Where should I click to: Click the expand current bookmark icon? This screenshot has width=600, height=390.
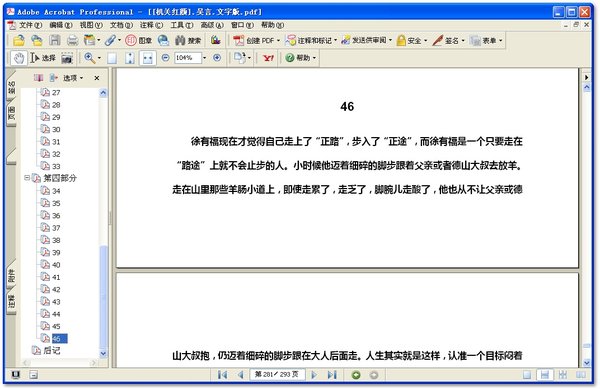[x=53, y=78]
